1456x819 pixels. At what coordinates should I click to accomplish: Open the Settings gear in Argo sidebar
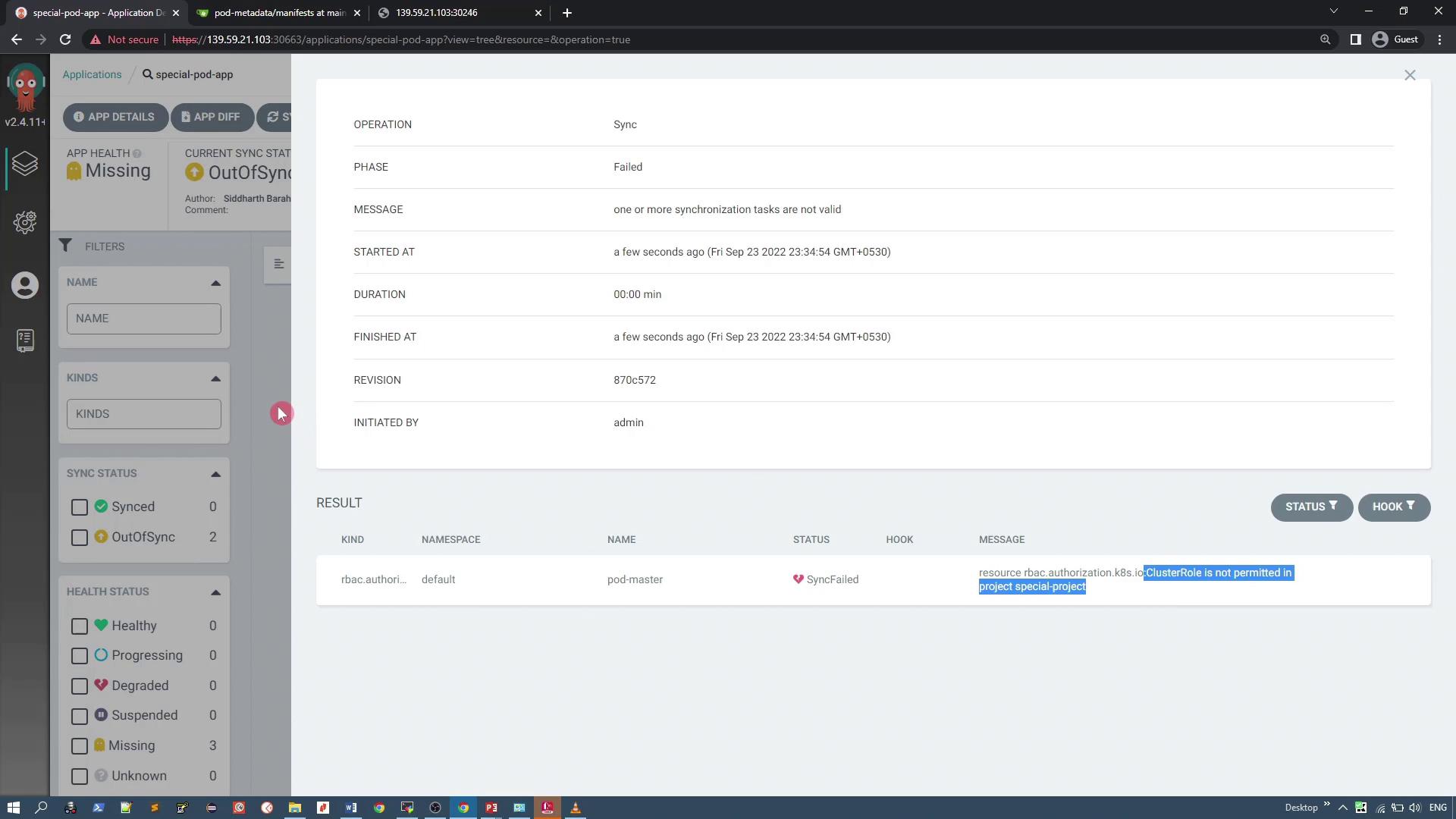coord(25,222)
